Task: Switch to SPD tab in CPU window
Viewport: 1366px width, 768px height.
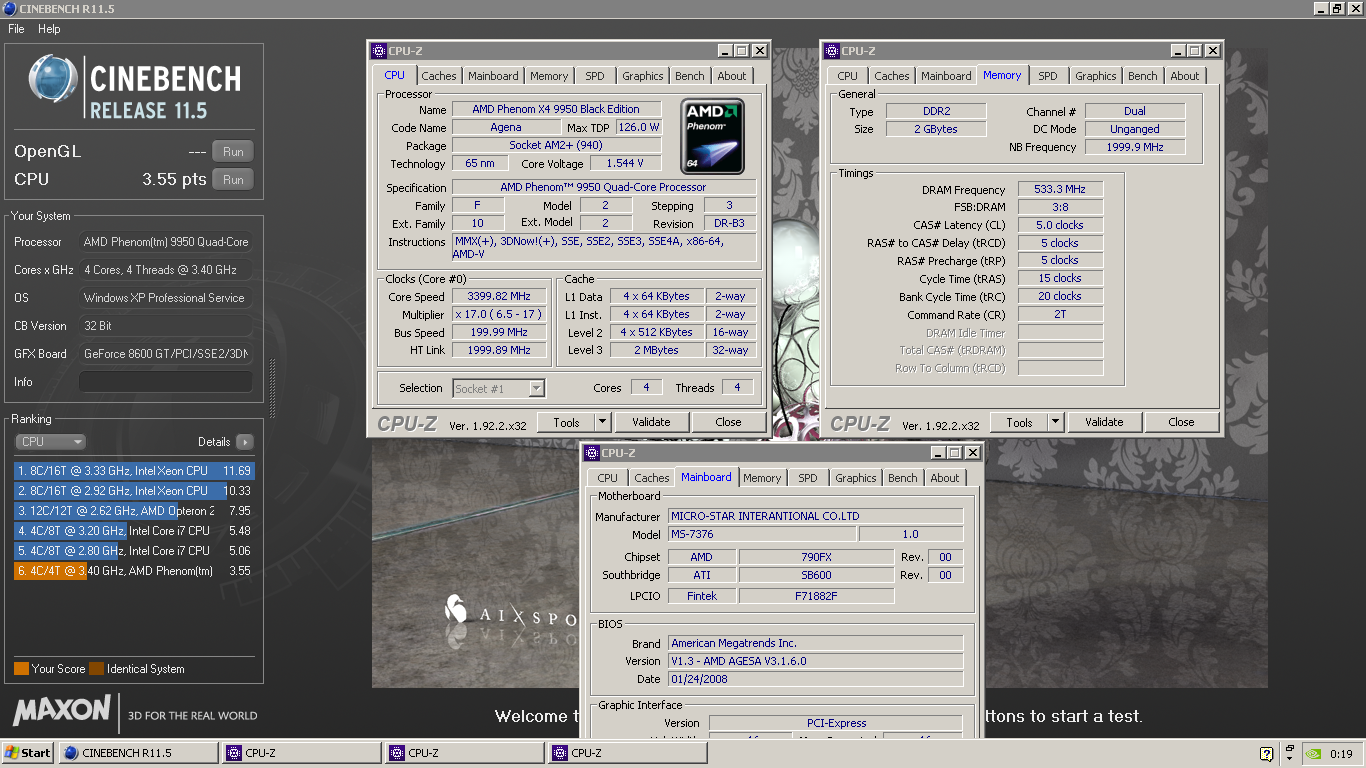Action: [x=595, y=76]
